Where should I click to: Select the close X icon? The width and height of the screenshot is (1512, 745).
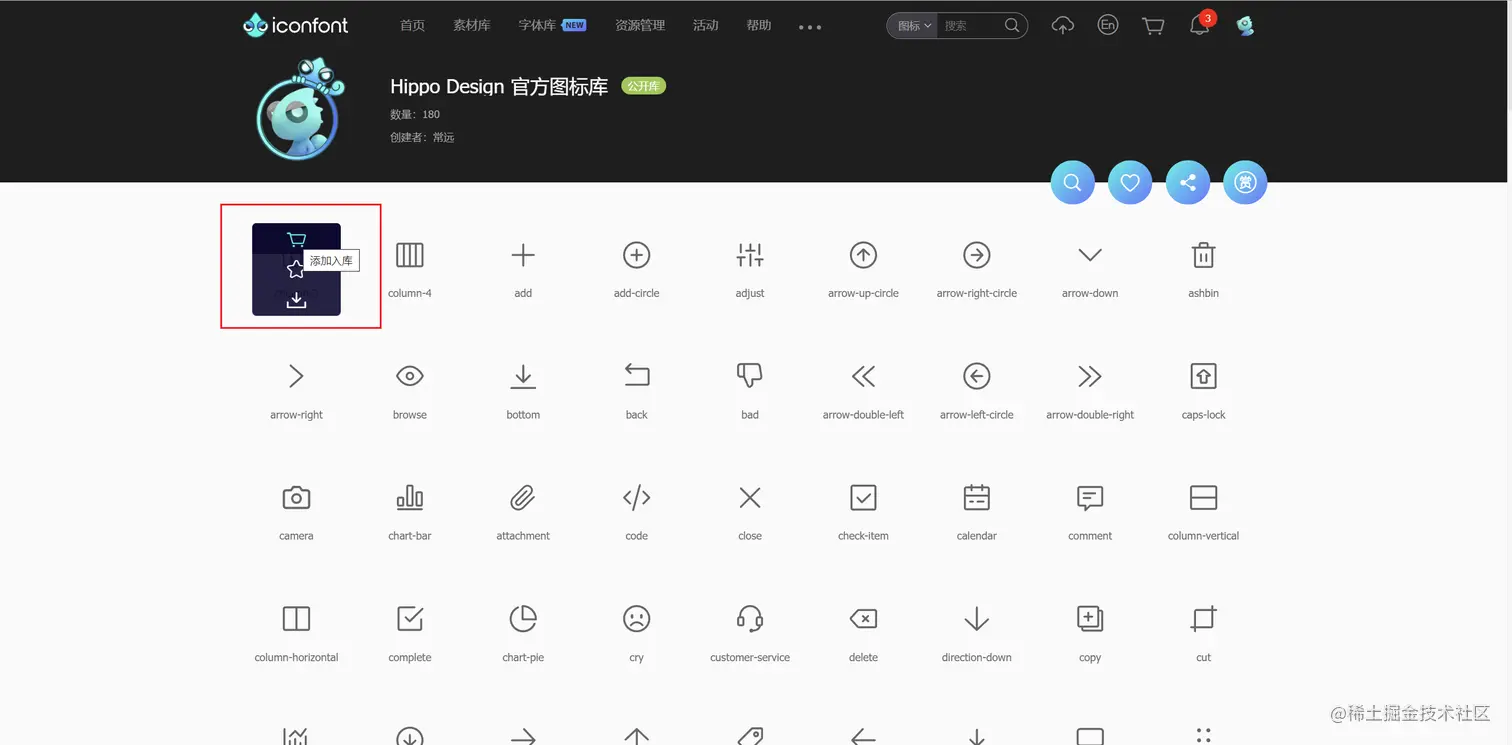click(x=750, y=498)
